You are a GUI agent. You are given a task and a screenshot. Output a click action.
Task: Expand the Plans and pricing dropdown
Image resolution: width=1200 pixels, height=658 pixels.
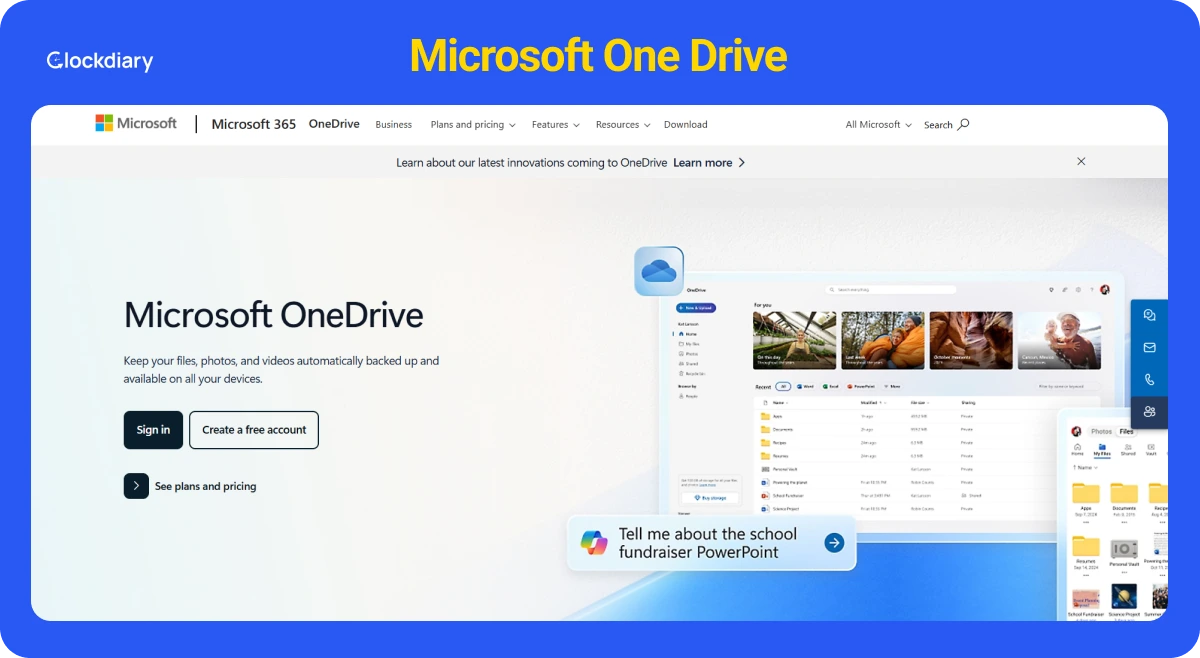[x=473, y=125]
